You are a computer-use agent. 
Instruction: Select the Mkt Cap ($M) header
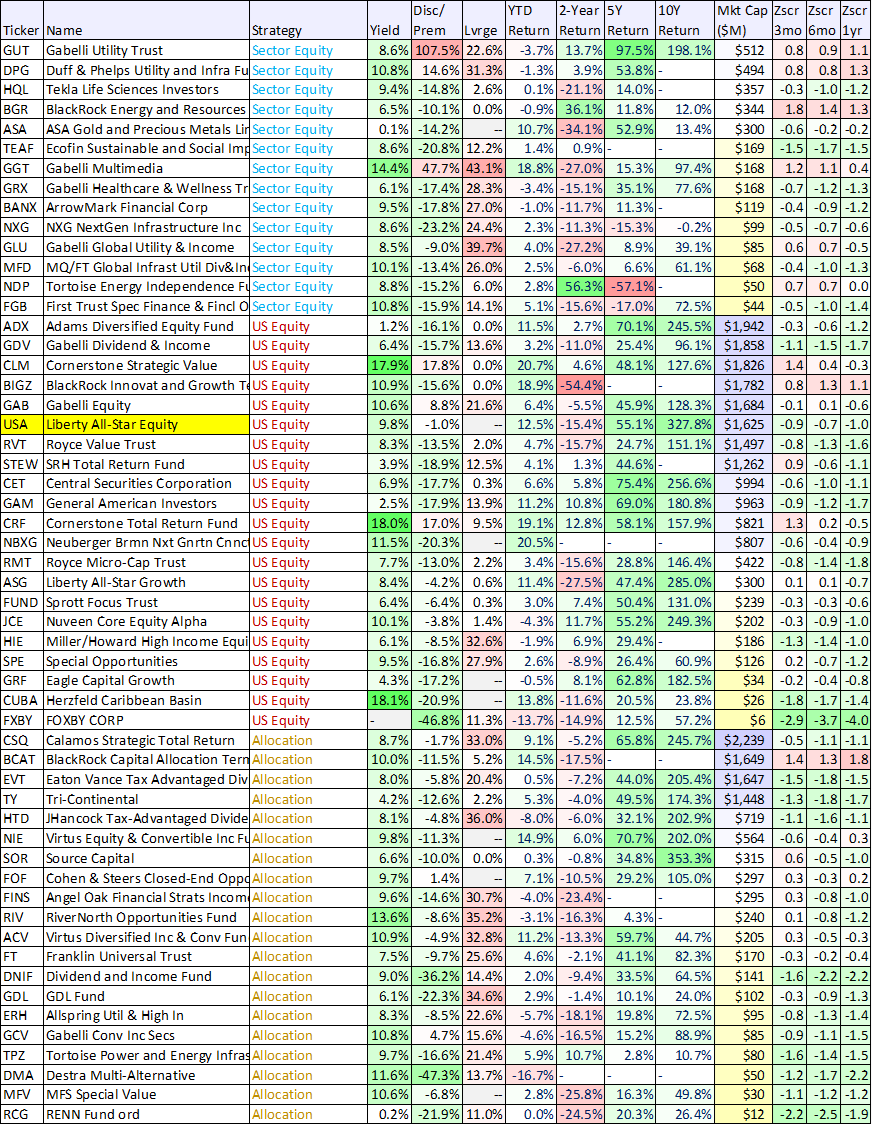[742, 20]
